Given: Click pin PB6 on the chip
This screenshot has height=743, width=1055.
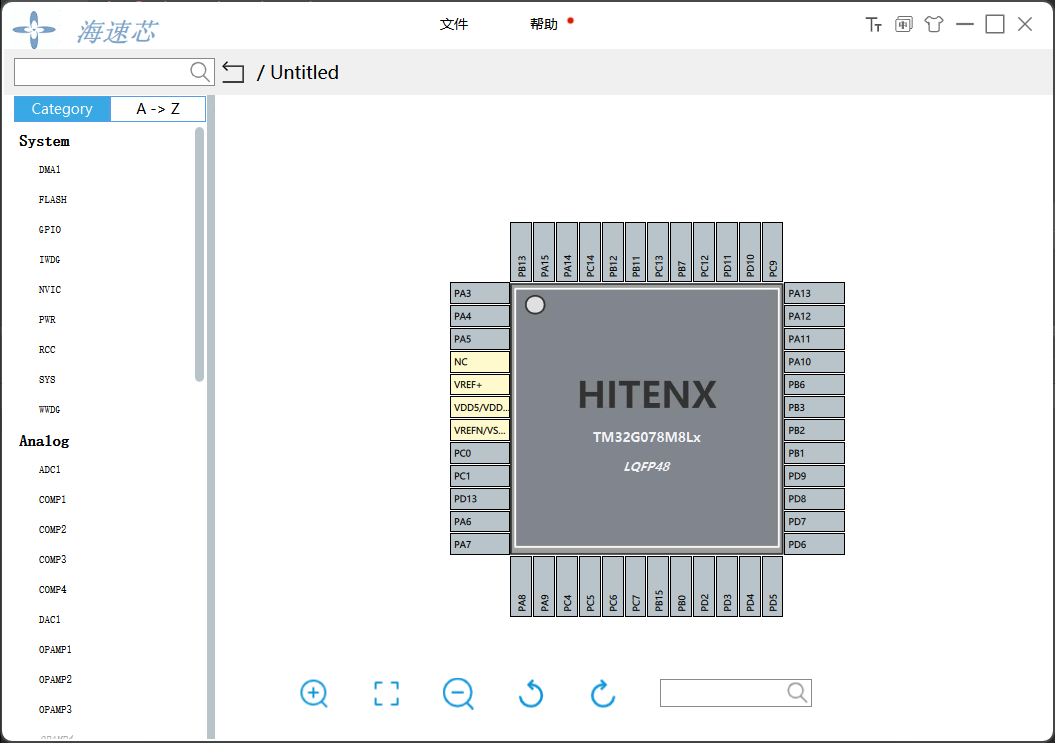Looking at the screenshot, I should (814, 385).
